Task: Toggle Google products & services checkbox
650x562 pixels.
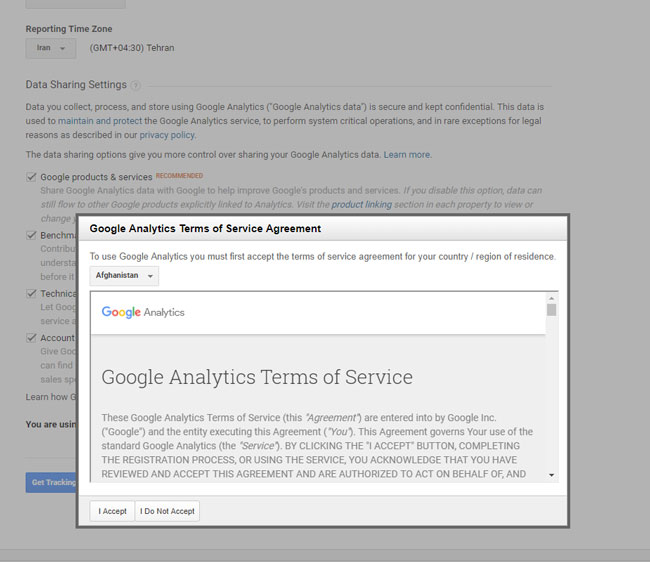Action: (x=32, y=177)
